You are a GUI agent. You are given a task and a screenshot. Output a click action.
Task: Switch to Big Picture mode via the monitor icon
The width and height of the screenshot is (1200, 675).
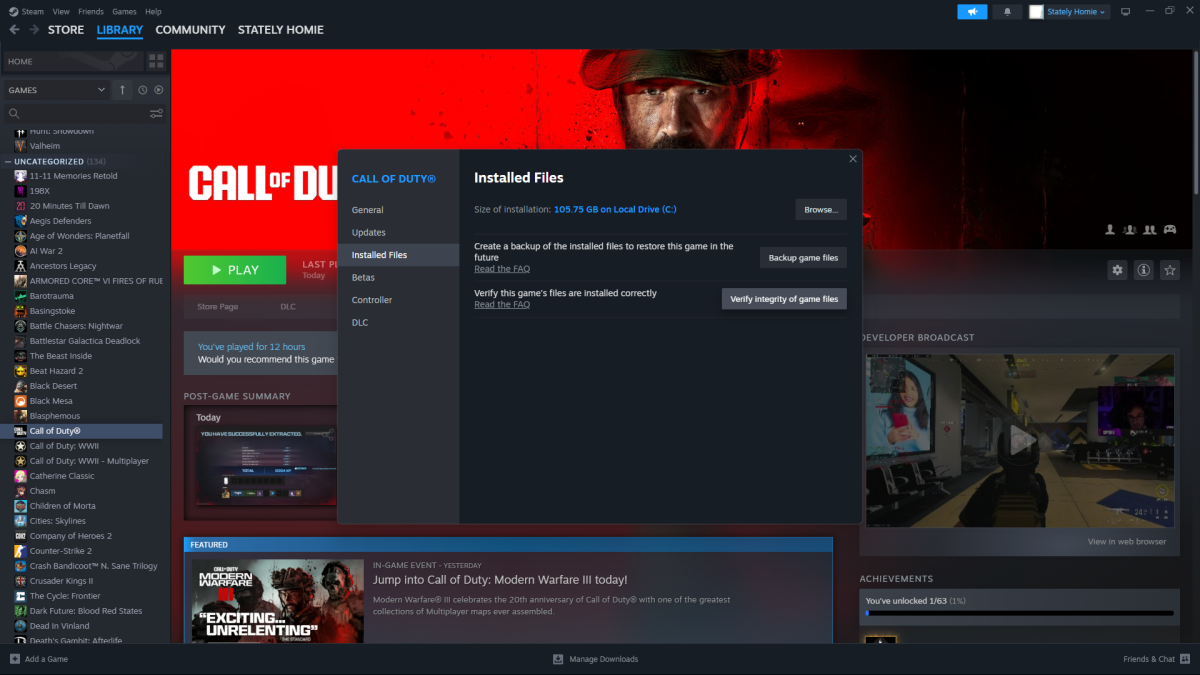tap(1125, 12)
